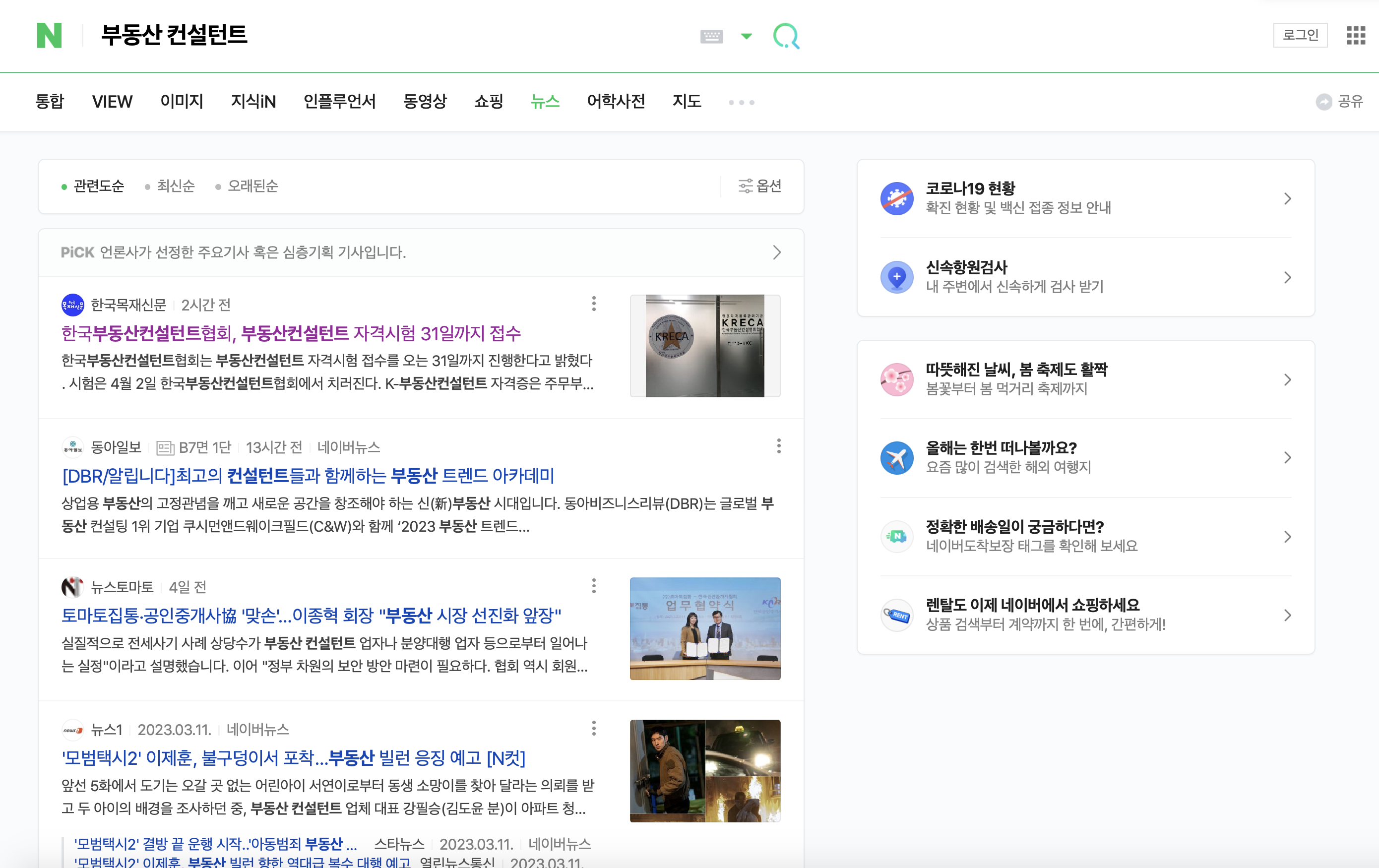Open 네이버뉴스 link for 동아일보 article
This screenshot has height=868, width=1379.
349,447
